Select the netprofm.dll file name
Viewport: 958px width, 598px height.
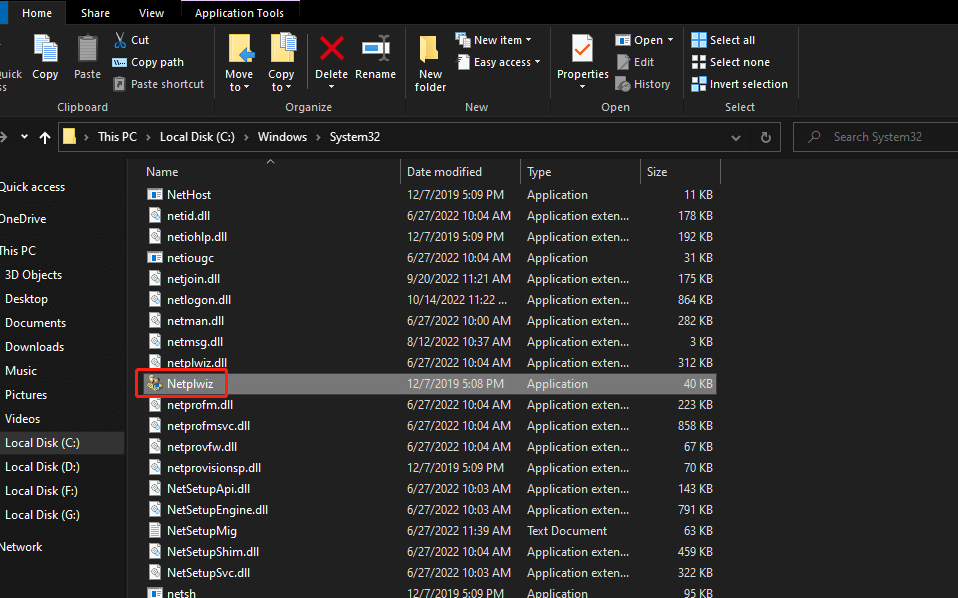(200, 405)
